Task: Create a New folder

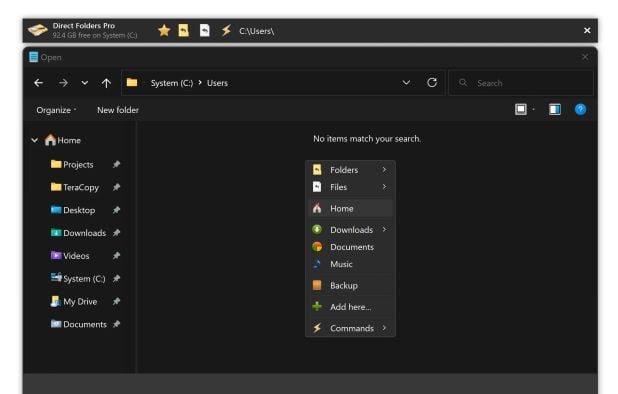Action: pyautogui.click(x=118, y=110)
